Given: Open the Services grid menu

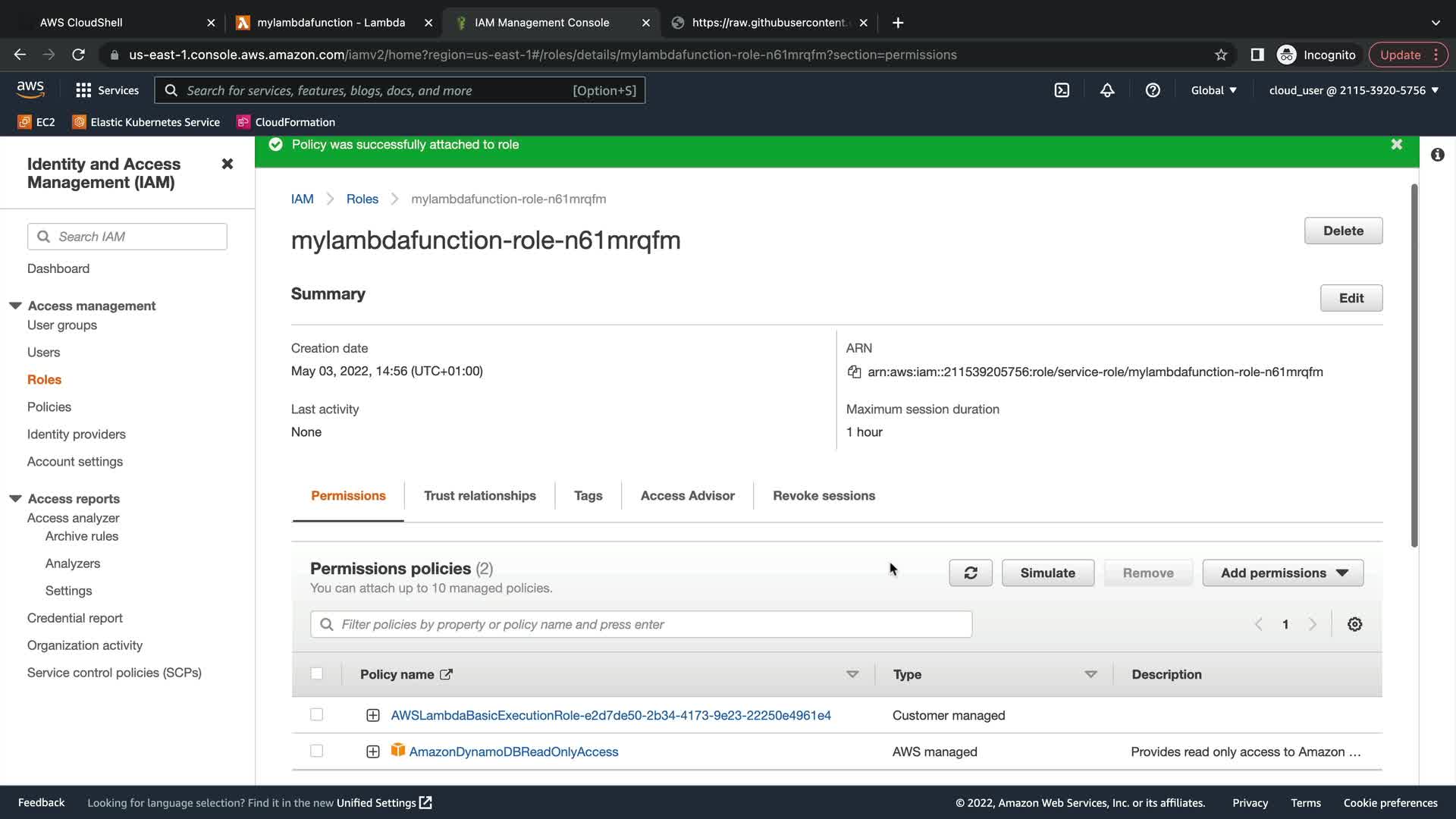Looking at the screenshot, I should 107,90.
